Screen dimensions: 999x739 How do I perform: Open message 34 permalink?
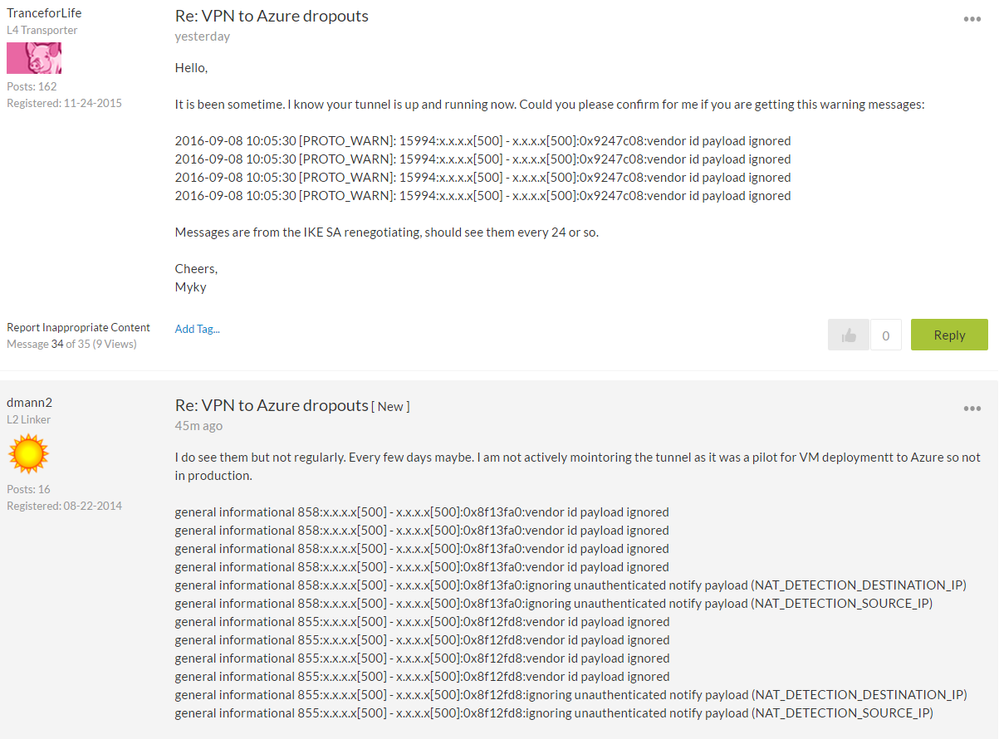click(x=57, y=344)
